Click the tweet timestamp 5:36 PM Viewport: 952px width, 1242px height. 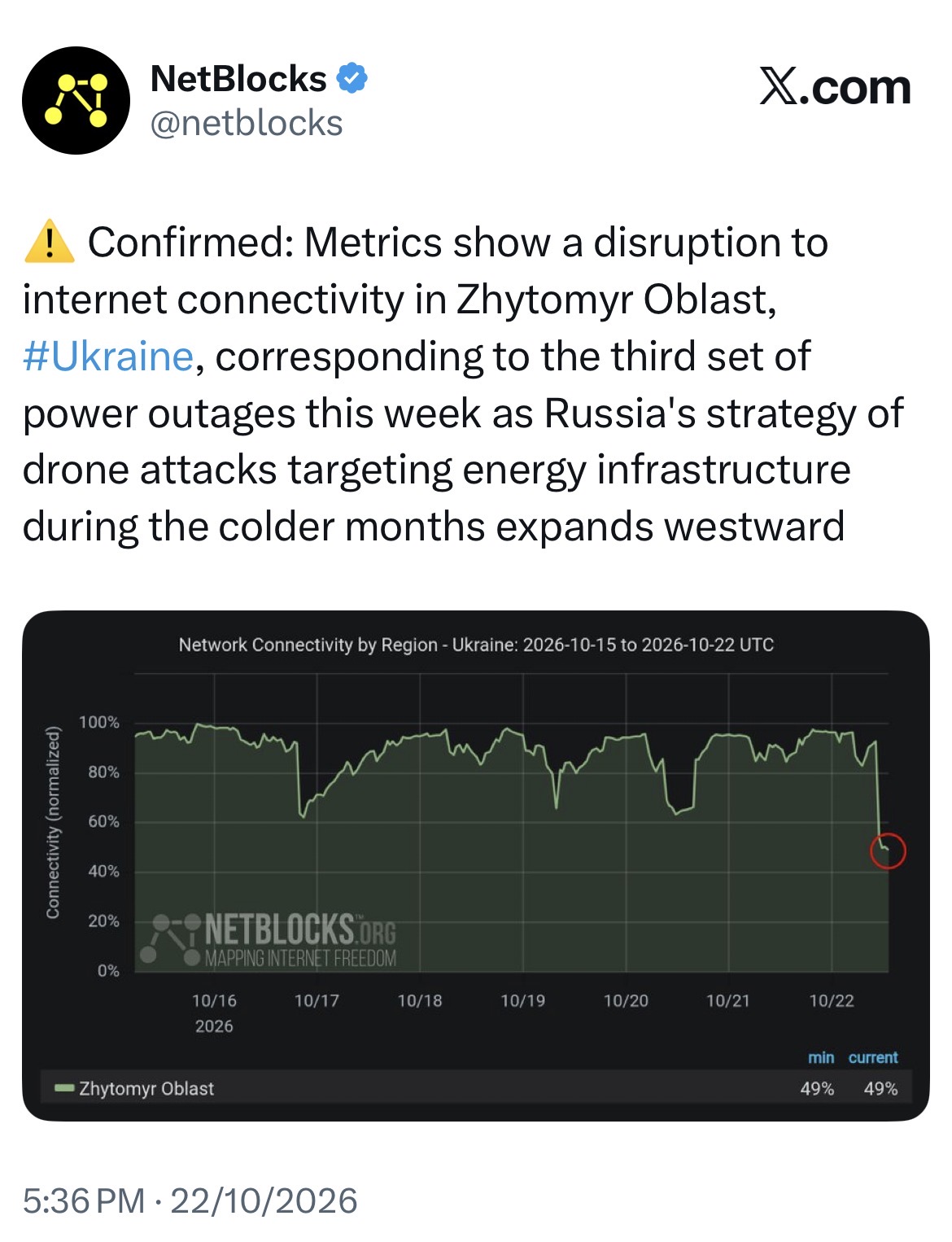(84, 1200)
